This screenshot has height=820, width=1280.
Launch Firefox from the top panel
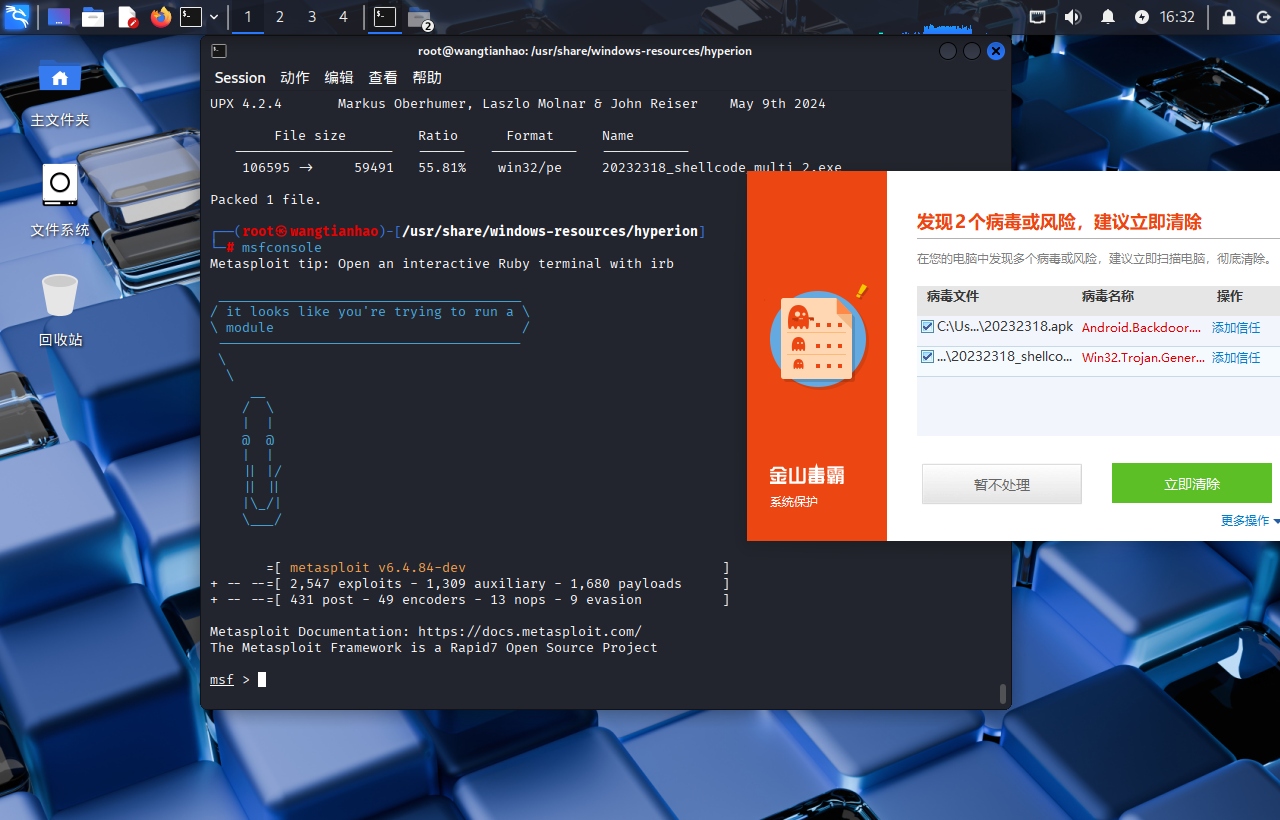pos(161,17)
